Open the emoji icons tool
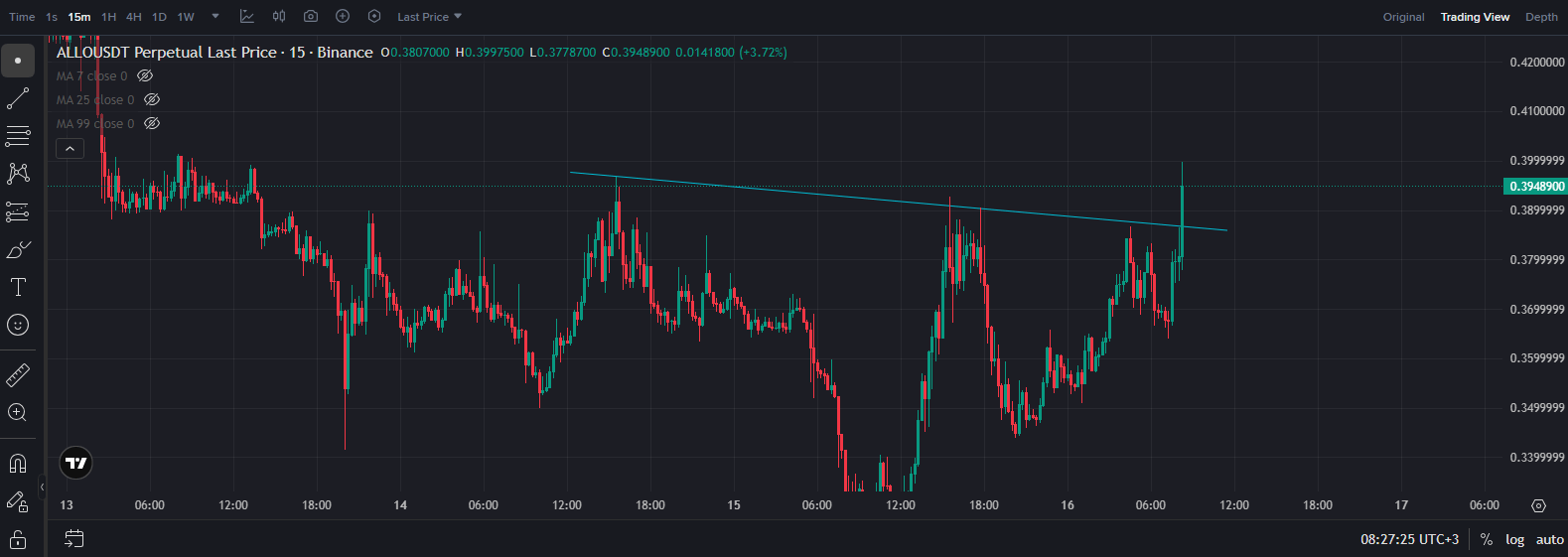This screenshot has width=1568, height=557. coord(18,325)
